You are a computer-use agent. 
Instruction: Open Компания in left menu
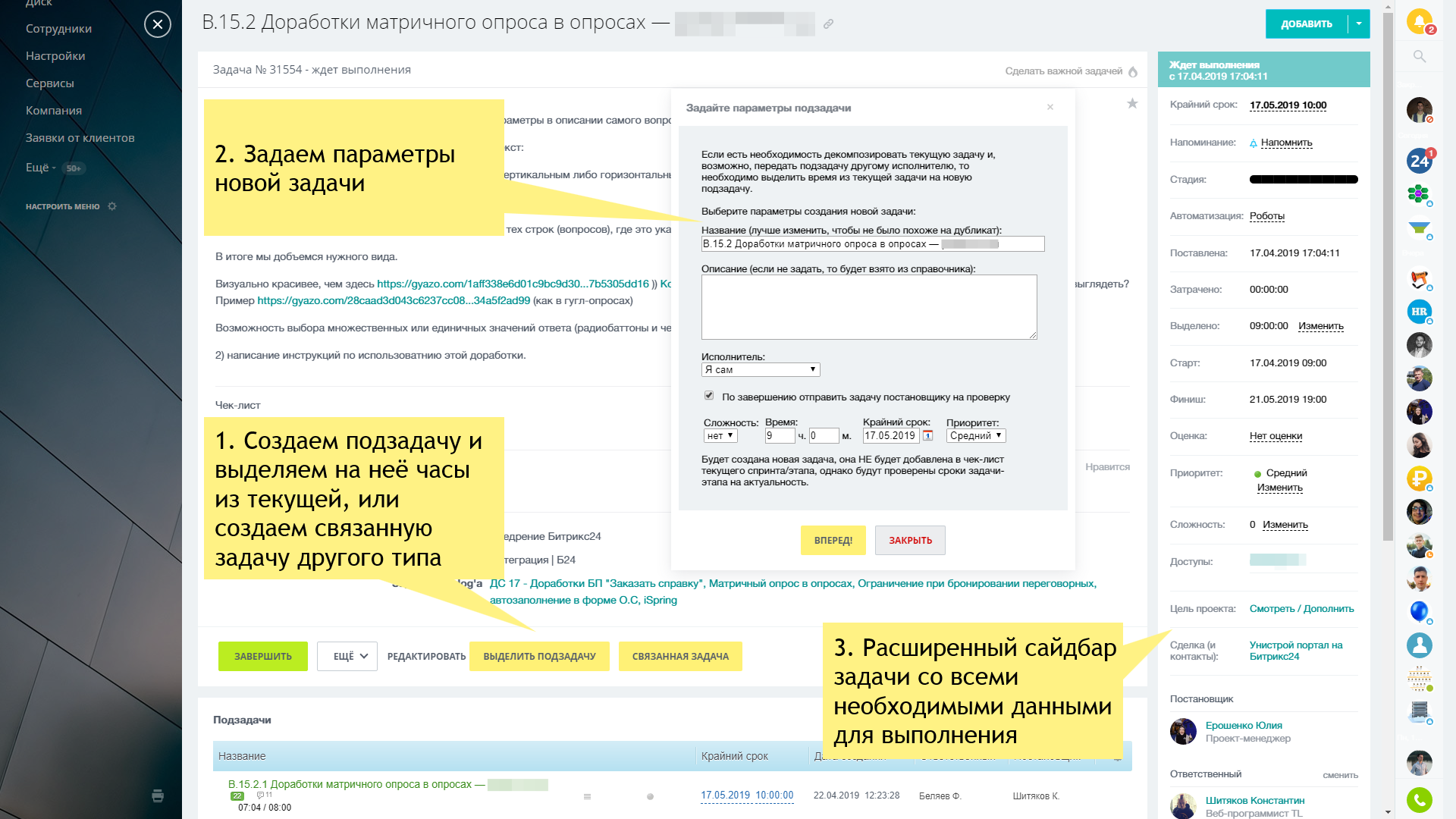54,111
